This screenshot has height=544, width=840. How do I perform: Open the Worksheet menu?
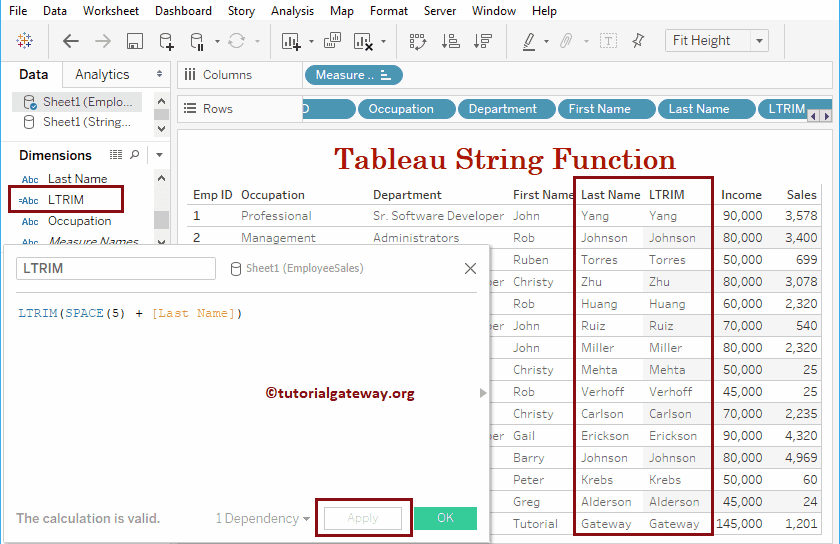pos(111,11)
